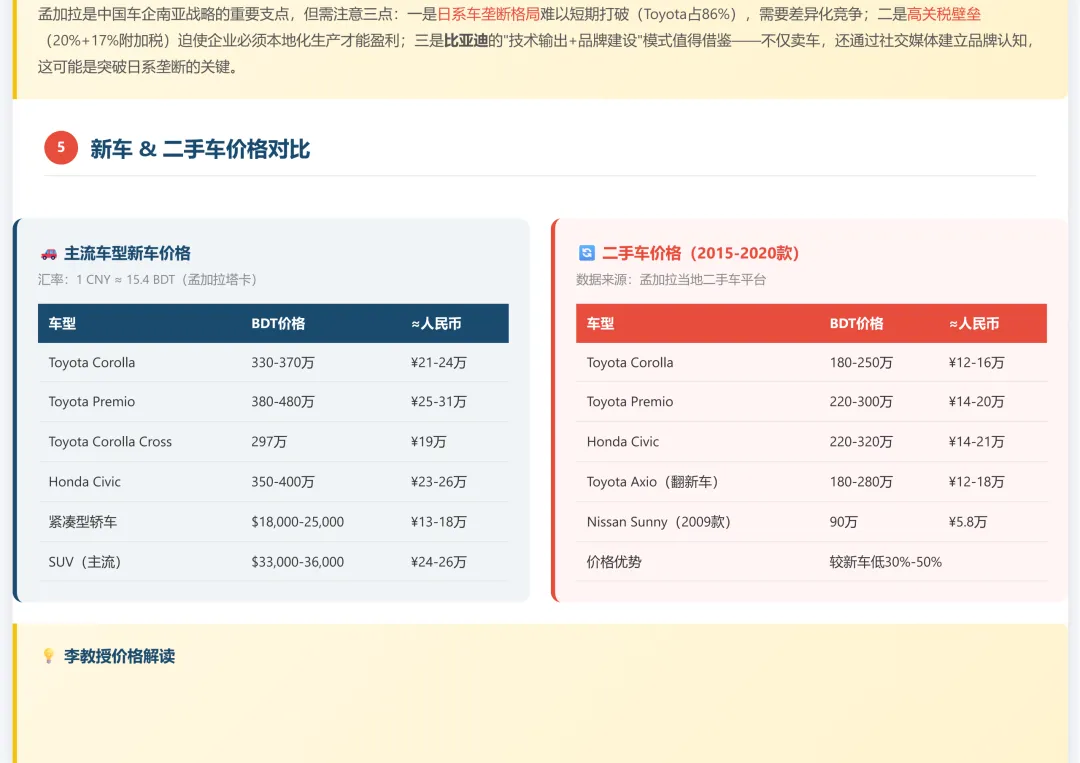1080x763 pixels.
Task: Click the $33,000-36,000 price cell
Action: (x=298, y=562)
